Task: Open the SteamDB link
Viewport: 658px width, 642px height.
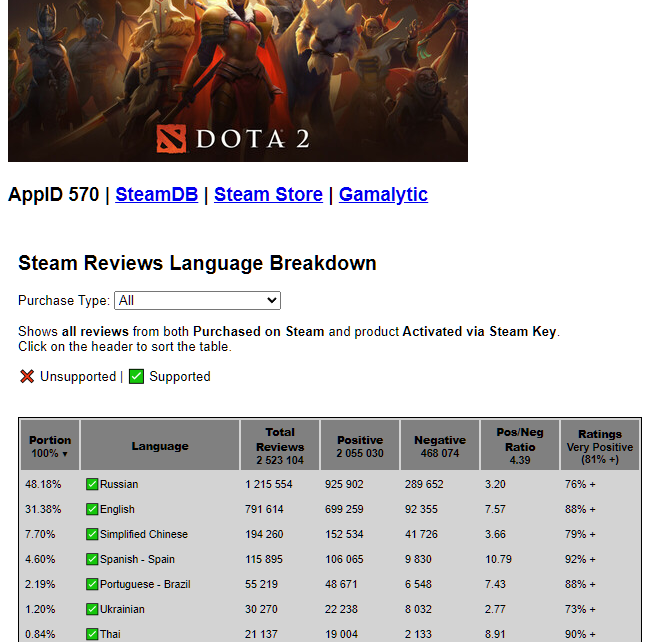Action: point(157,195)
